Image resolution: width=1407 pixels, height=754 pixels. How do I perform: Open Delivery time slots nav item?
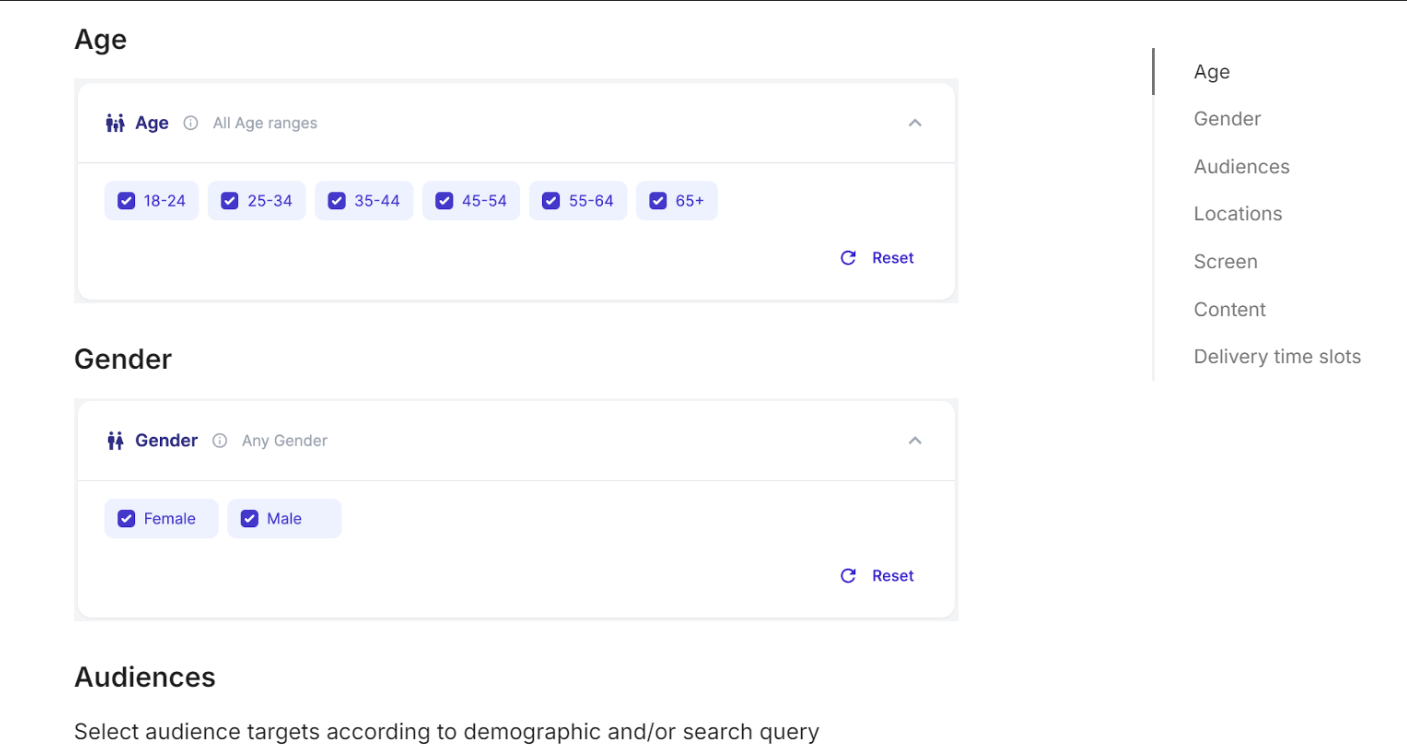tap(1277, 357)
